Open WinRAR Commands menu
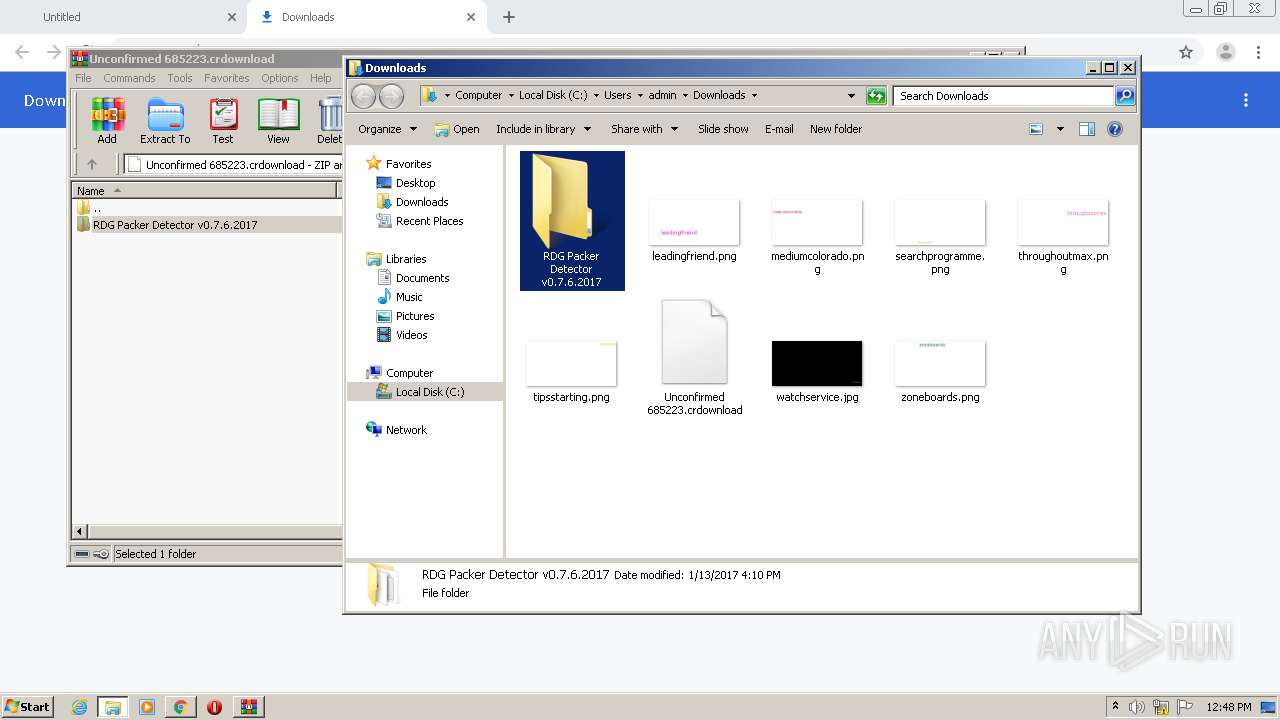The width and height of the screenshot is (1280, 720). (x=129, y=78)
